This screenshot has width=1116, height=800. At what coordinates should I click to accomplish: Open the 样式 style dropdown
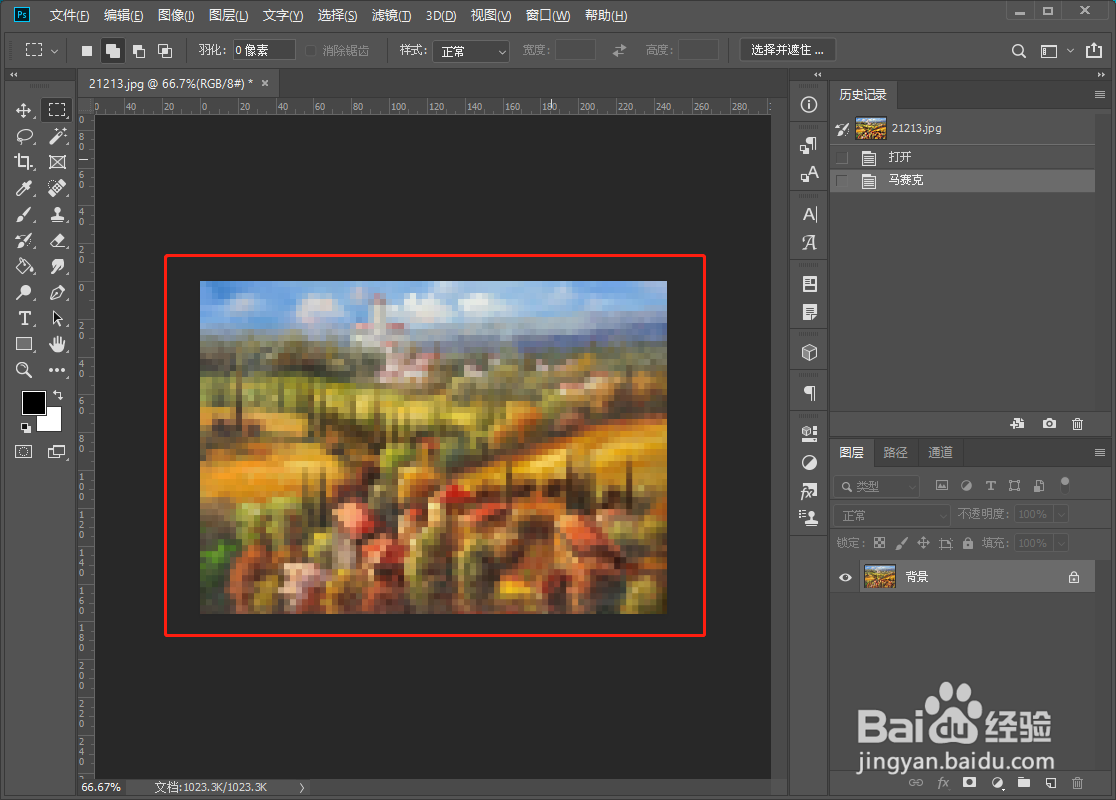pyautogui.click(x=471, y=51)
